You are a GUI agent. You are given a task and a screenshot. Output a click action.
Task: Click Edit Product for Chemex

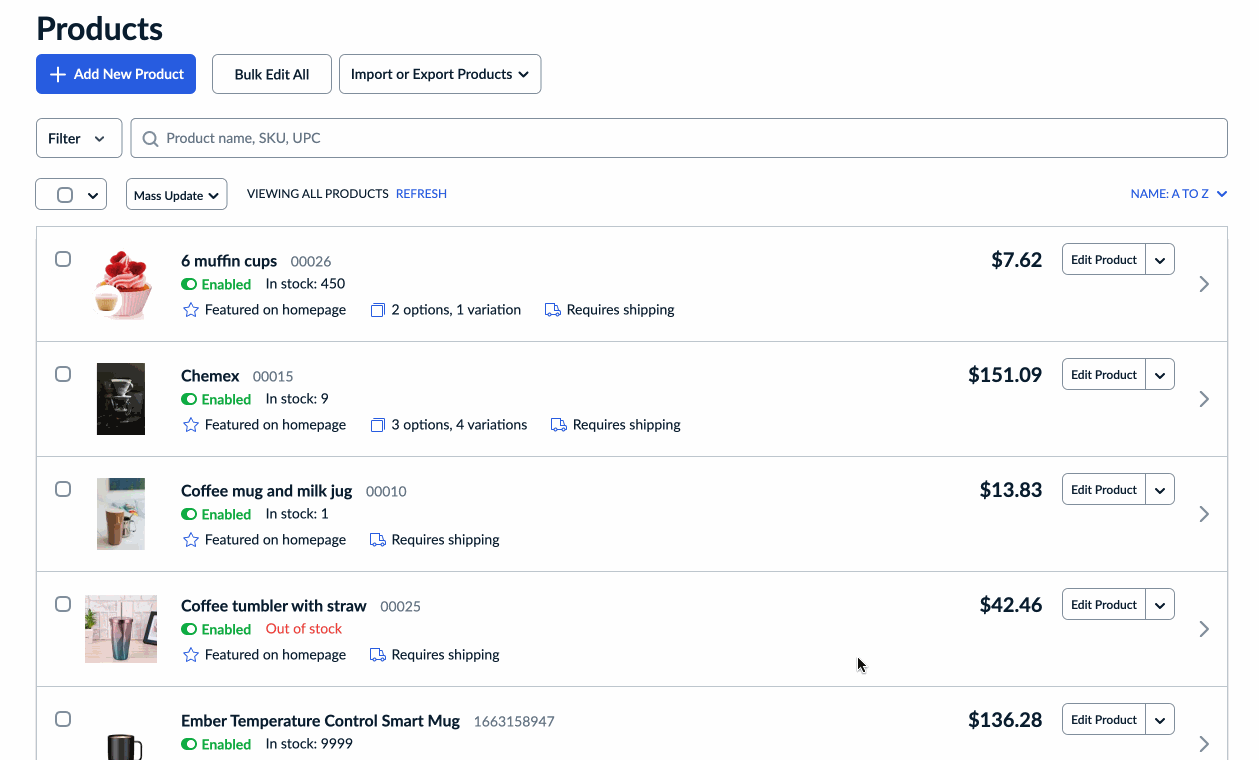pos(1104,375)
